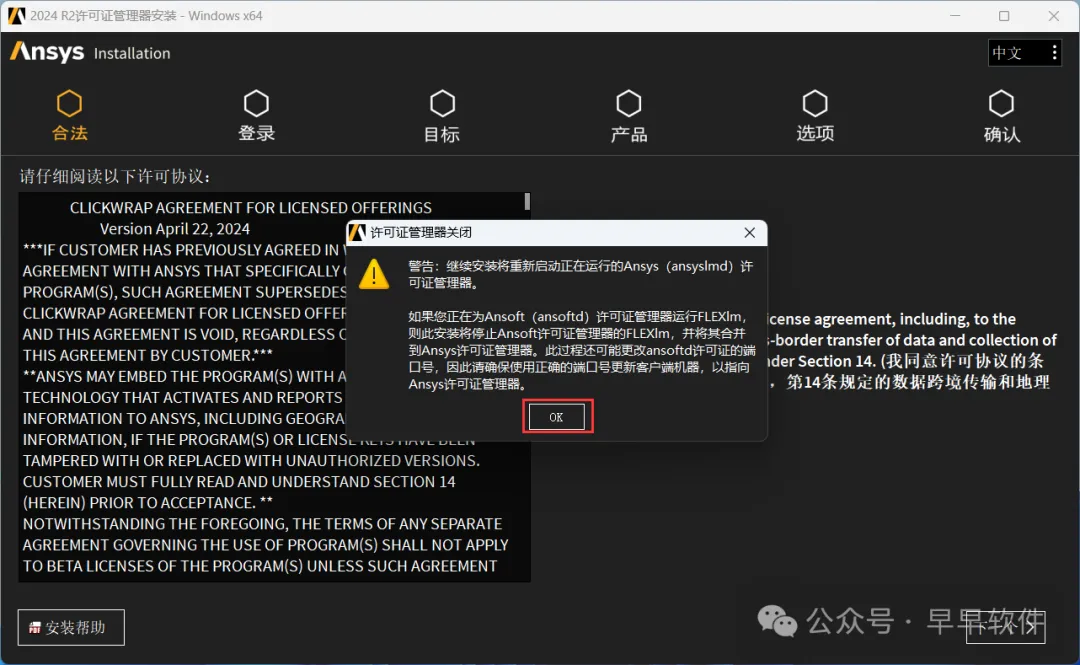Minimize the installer window
The image size is (1080, 665).
(955, 15)
